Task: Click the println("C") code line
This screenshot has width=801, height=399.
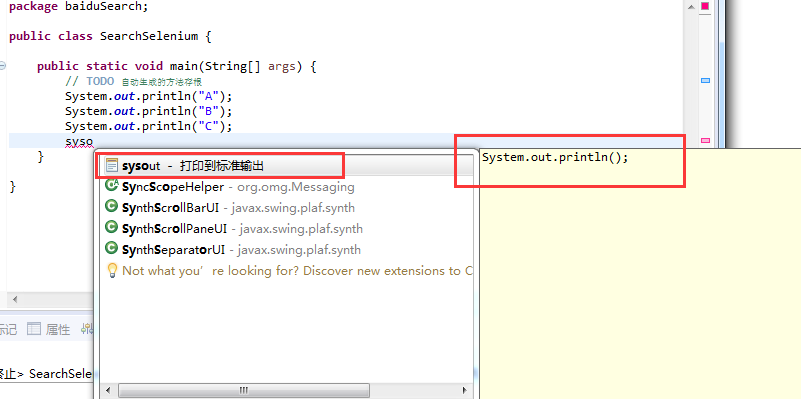Action: [x=149, y=126]
